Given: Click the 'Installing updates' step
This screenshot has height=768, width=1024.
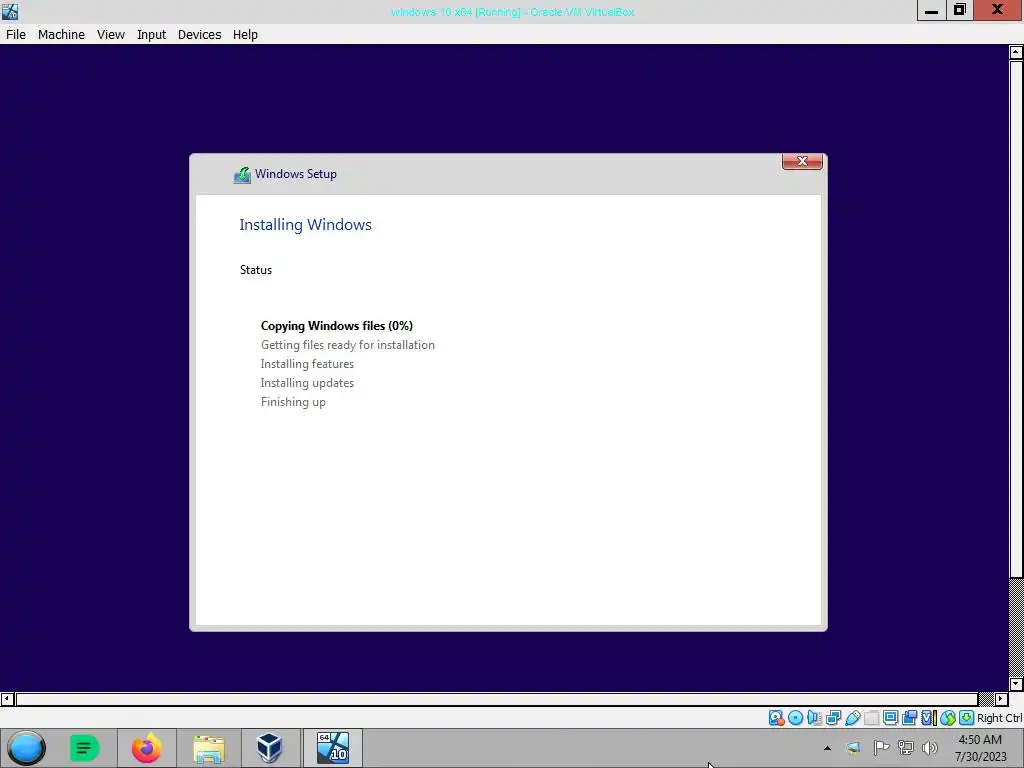Looking at the screenshot, I should click(307, 383).
